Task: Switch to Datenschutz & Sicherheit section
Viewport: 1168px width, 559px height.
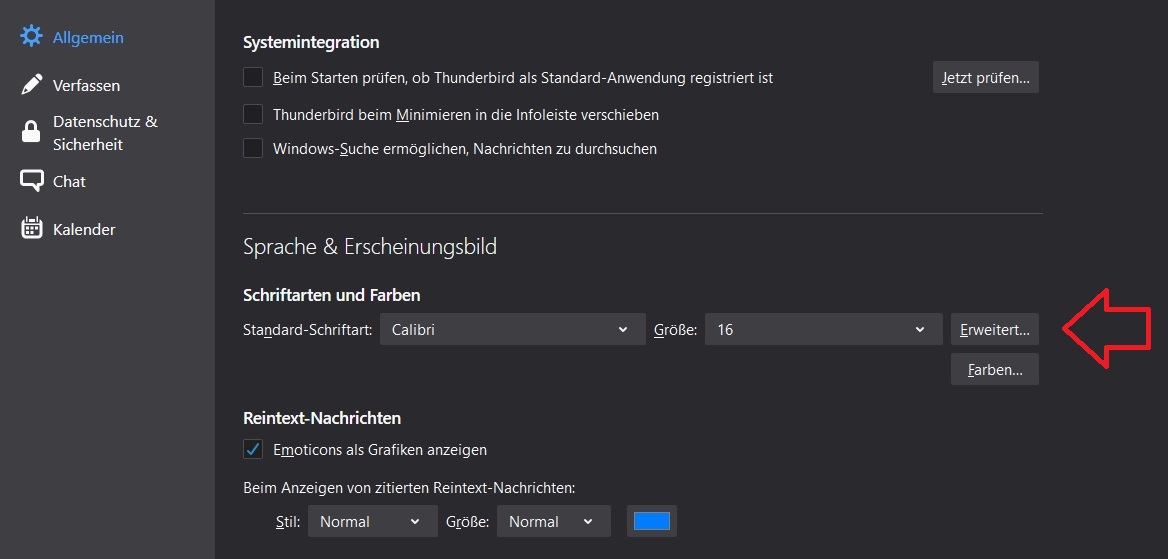Action: pos(105,133)
